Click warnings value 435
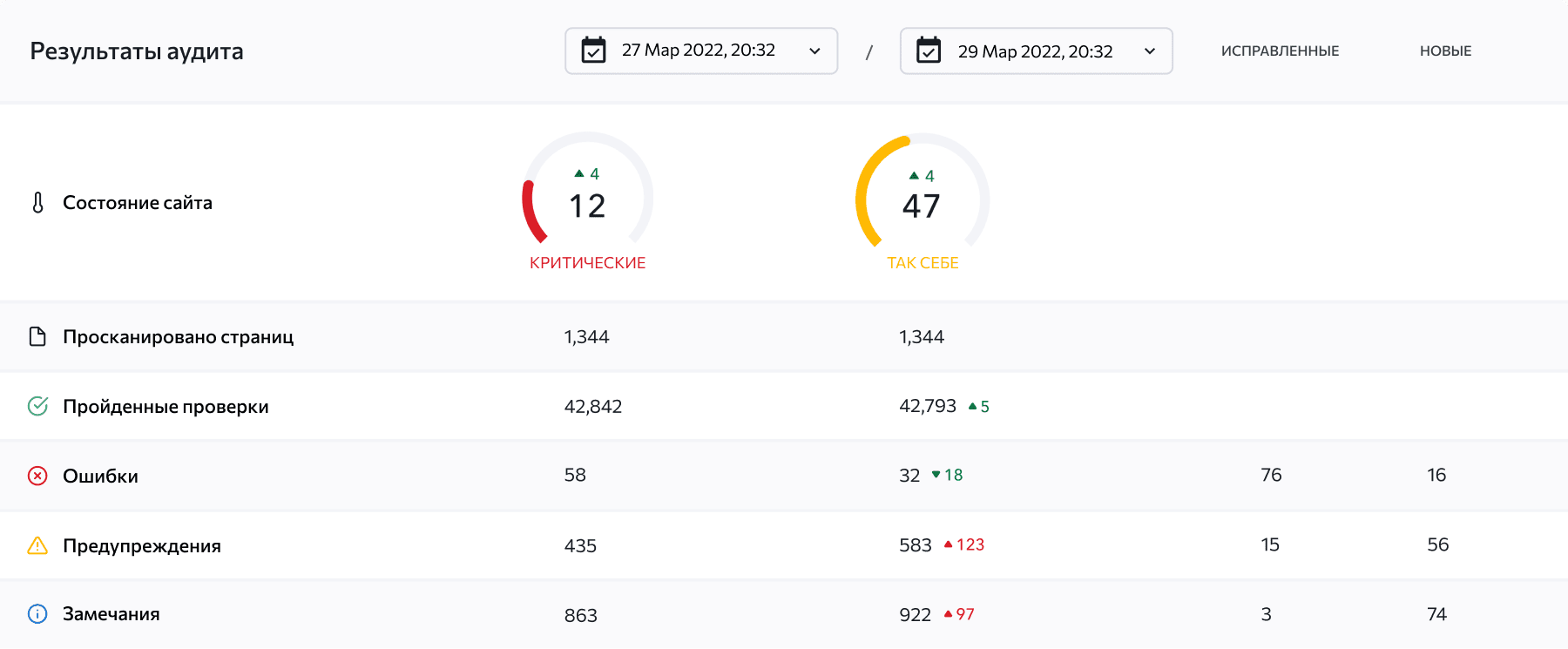The image size is (1568, 649). (580, 546)
